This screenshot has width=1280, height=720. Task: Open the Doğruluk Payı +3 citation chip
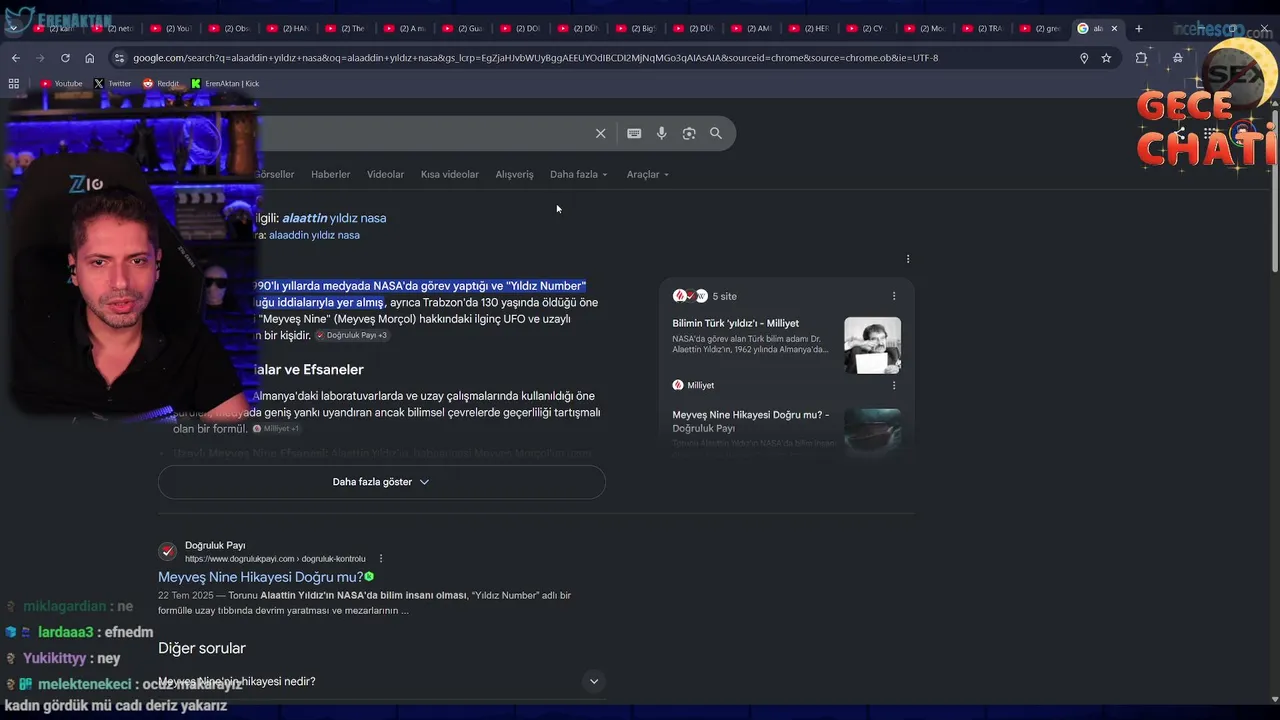tap(352, 335)
